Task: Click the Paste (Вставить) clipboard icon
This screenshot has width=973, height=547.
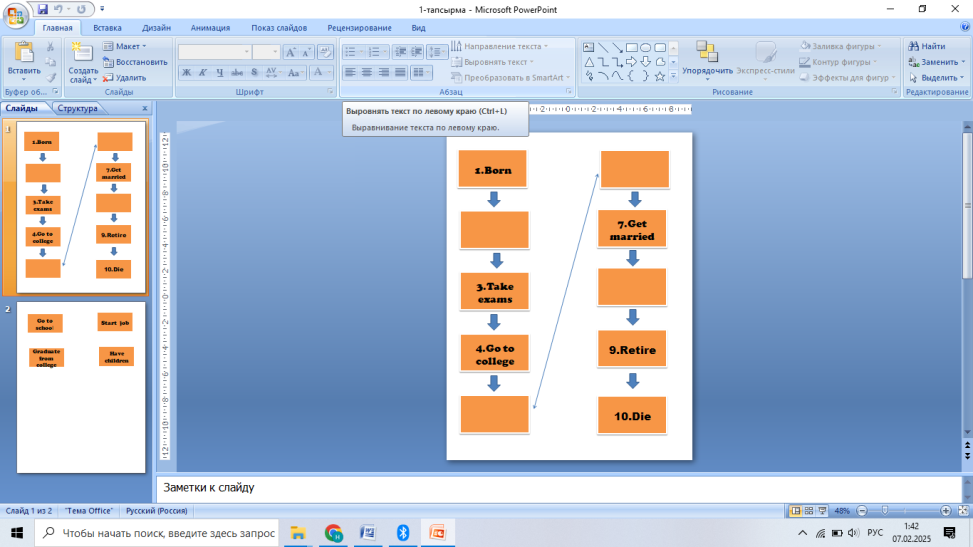Action: (24, 54)
